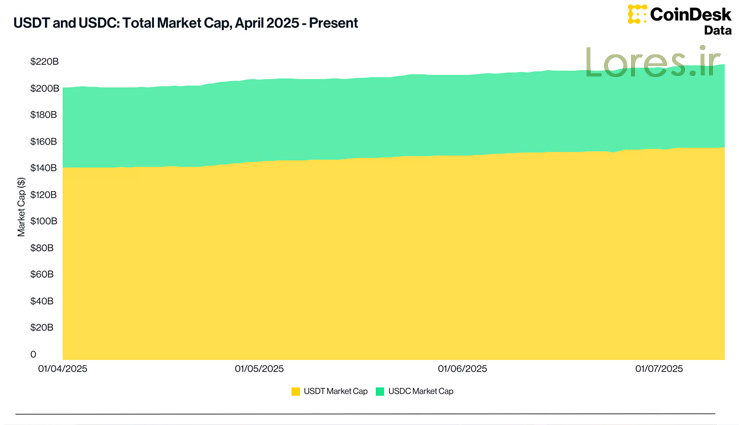
Task: Click the $180B y-axis label
Action: 43,114
